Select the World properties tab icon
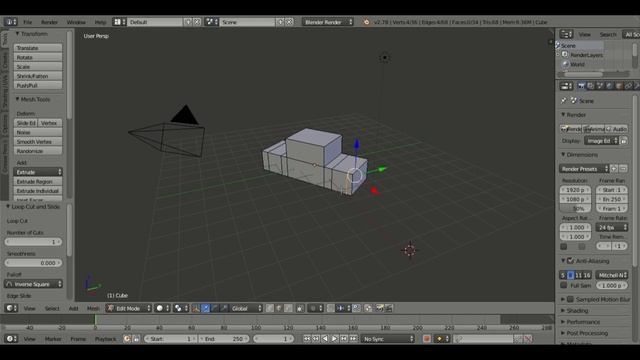This screenshot has height=360, width=640. tap(609, 86)
